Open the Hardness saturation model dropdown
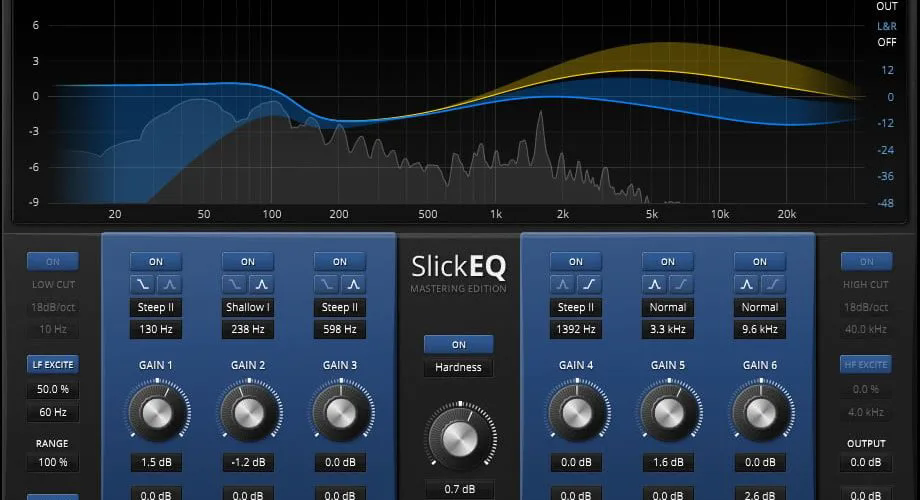The height and width of the screenshot is (500, 920). [x=458, y=367]
